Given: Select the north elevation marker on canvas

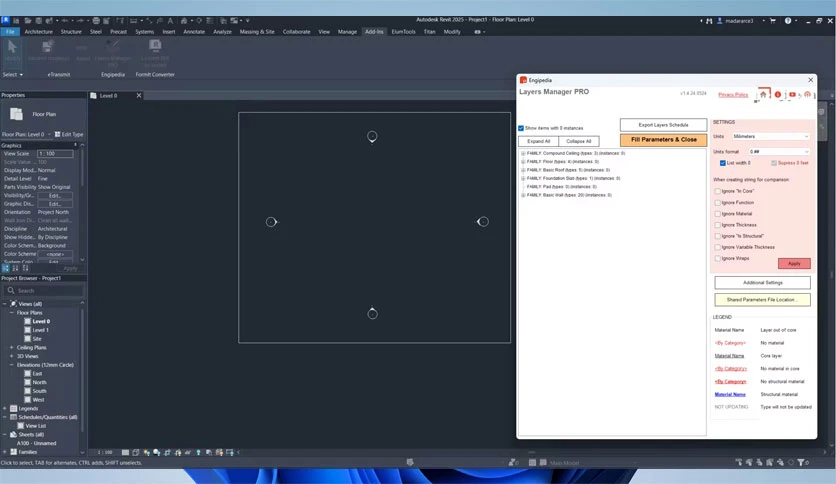Looking at the screenshot, I should click(372, 136).
